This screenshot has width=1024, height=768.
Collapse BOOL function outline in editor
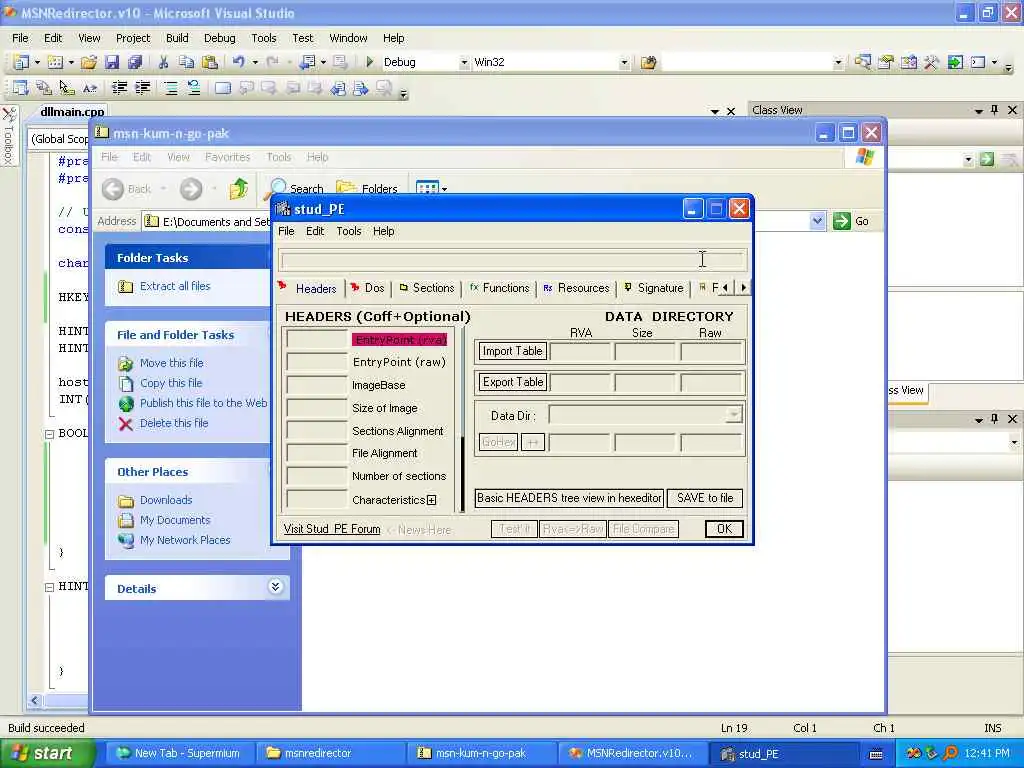pos(49,434)
